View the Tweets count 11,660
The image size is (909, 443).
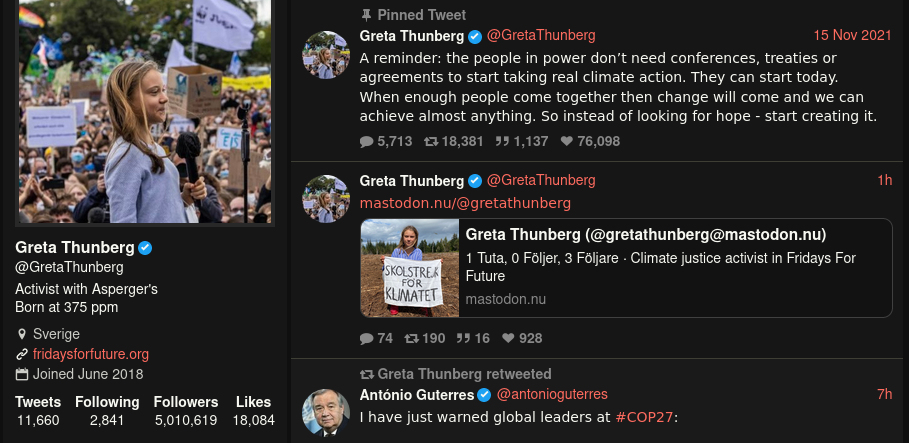[38, 411]
